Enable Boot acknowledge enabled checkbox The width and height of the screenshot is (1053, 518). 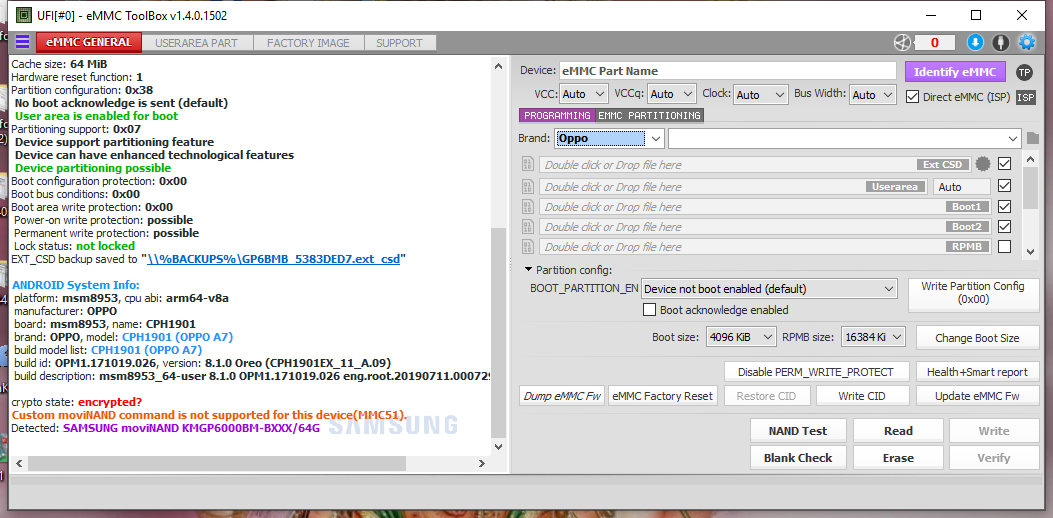click(x=649, y=310)
